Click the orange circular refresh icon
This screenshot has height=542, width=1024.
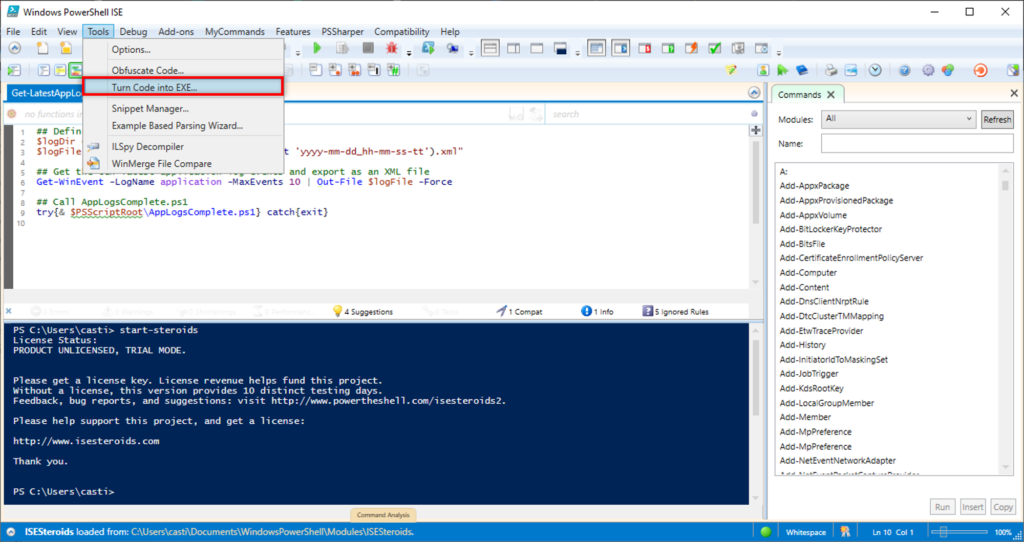tap(980, 70)
